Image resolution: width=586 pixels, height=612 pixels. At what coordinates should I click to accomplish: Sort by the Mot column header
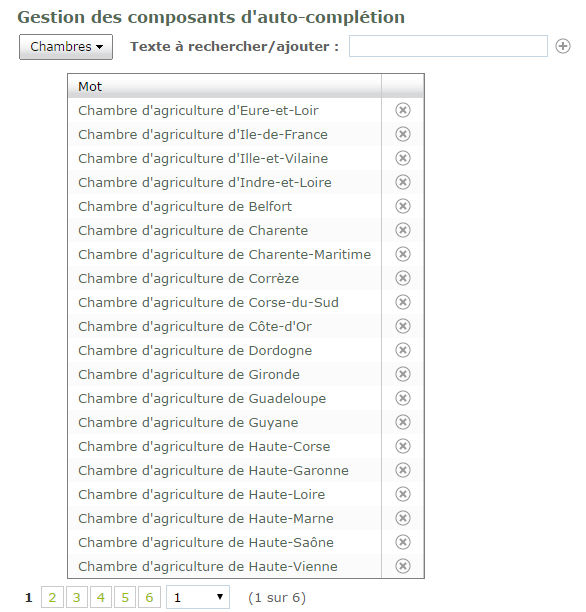coord(224,86)
